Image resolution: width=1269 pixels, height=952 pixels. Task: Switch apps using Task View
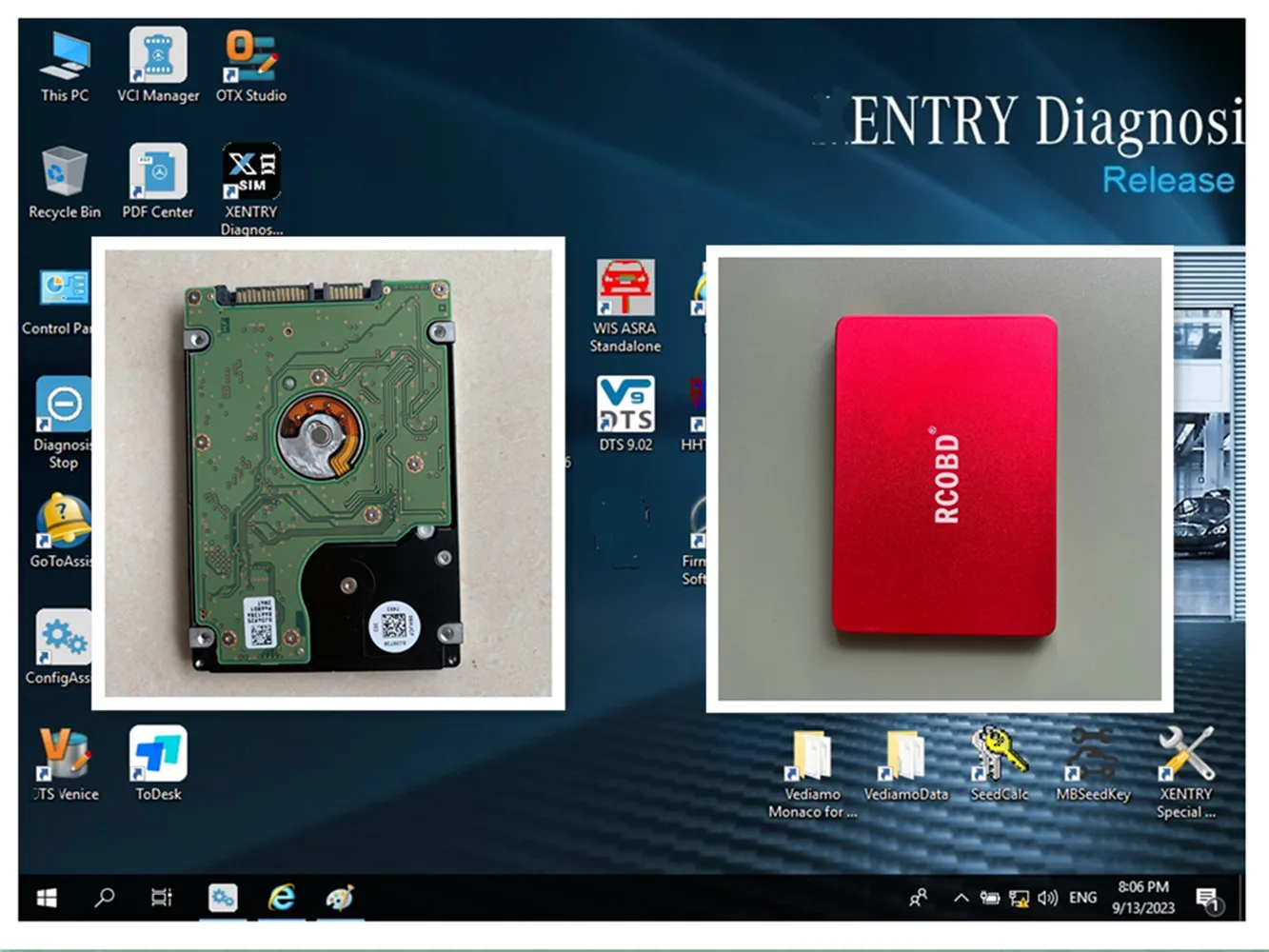tap(160, 896)
